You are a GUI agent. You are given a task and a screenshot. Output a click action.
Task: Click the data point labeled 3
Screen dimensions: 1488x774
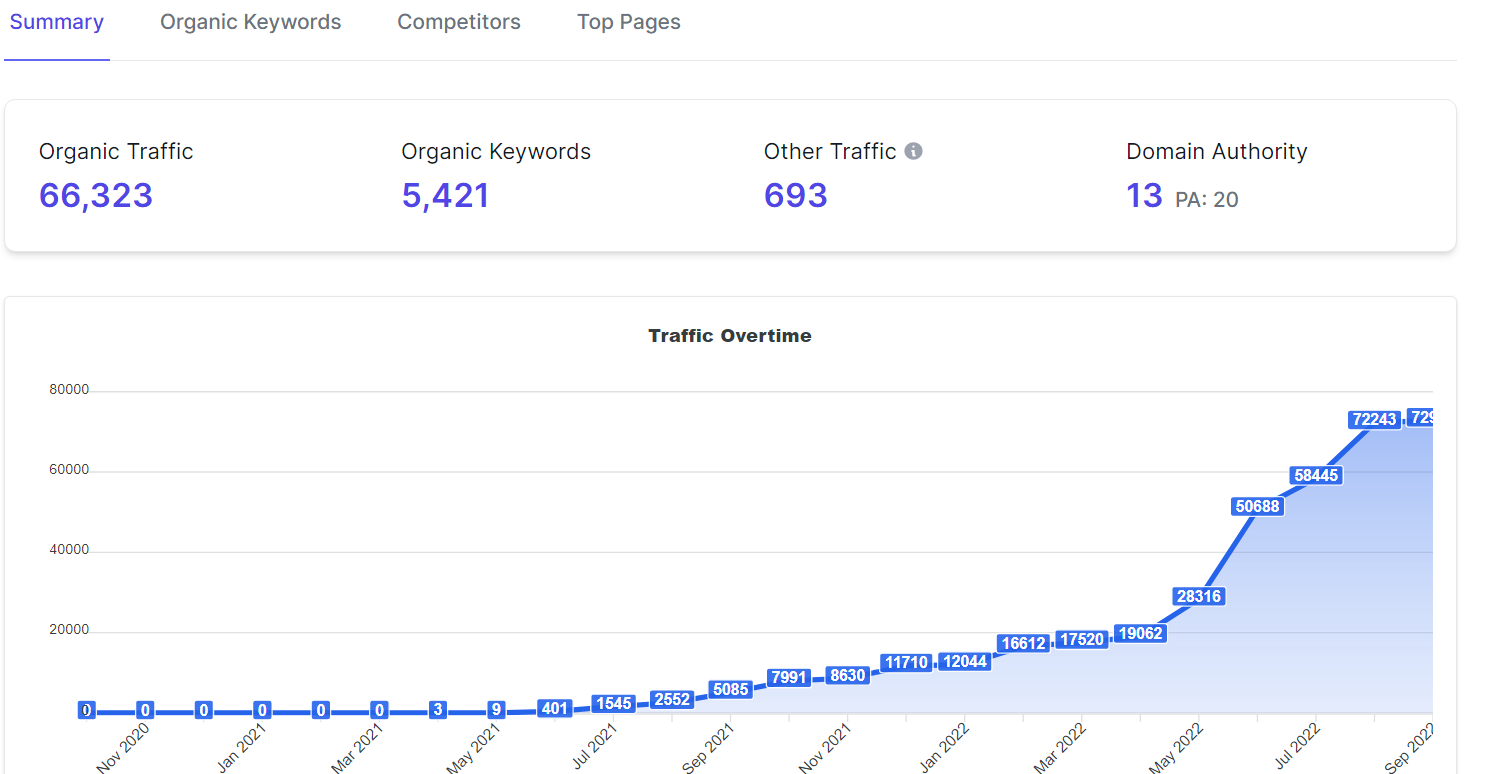(438, 710)
